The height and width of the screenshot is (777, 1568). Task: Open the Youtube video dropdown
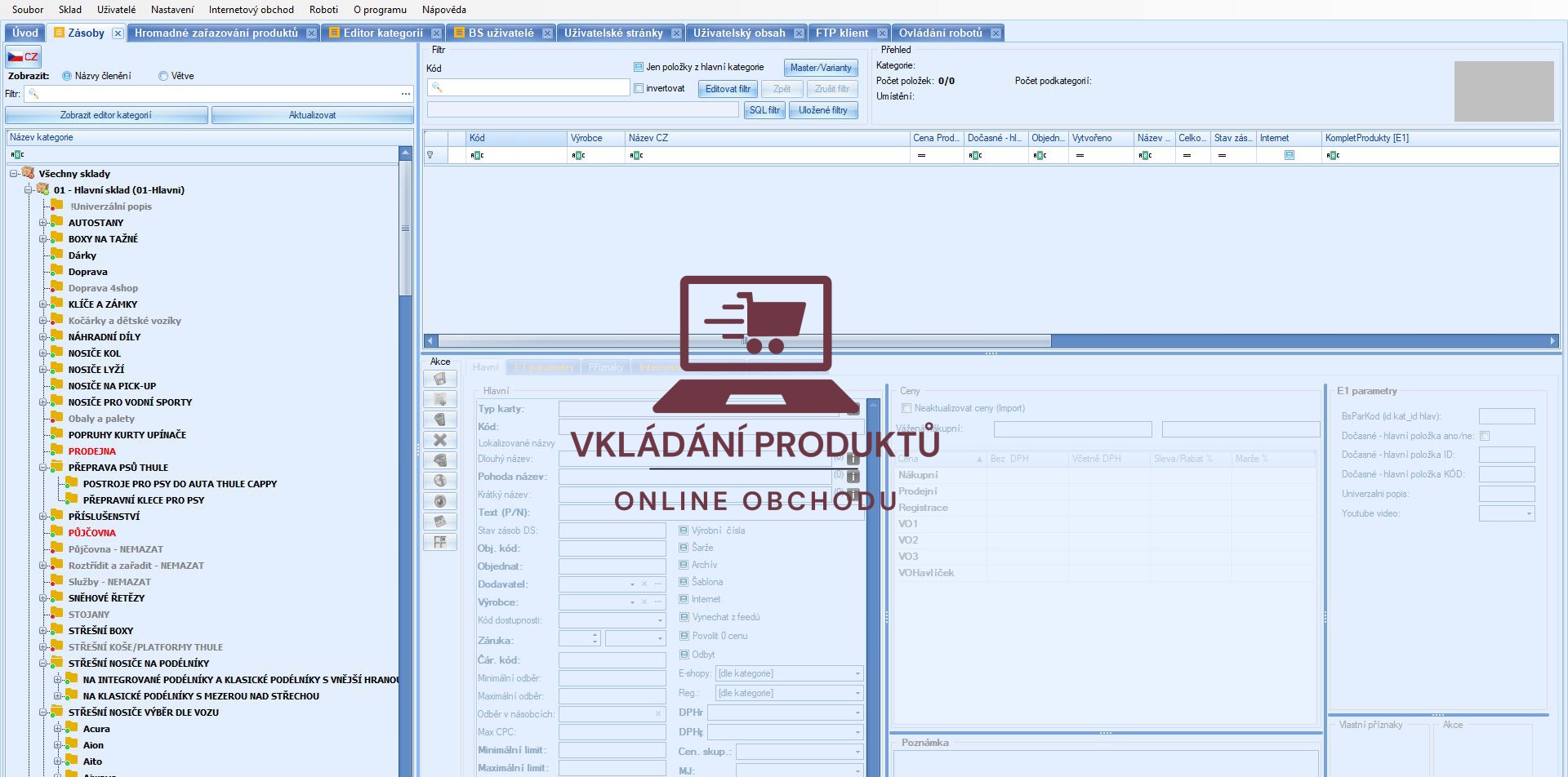tap(1529, 513)
